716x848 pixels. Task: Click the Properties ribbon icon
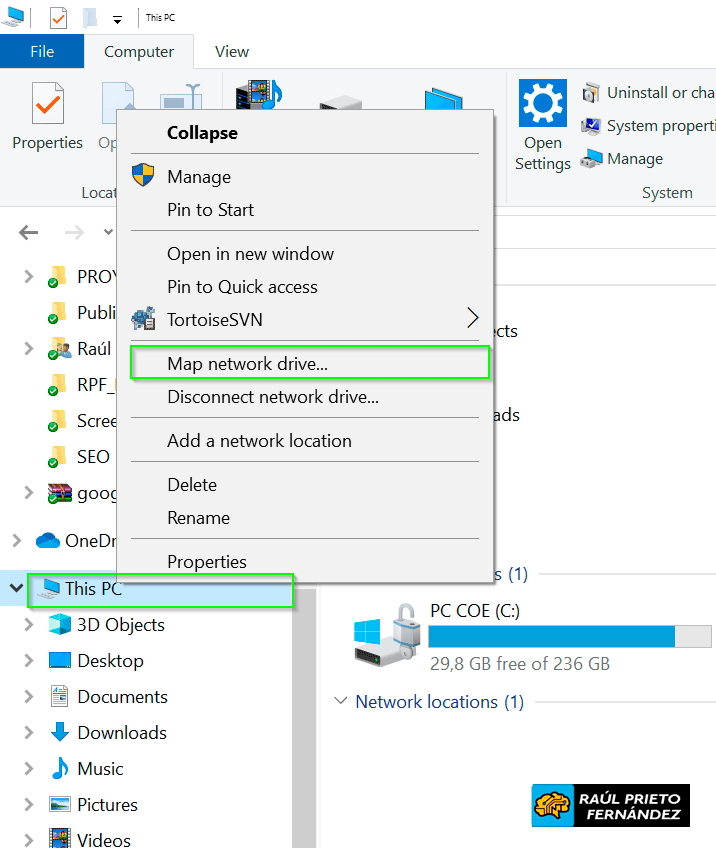[x=47, y=104]
